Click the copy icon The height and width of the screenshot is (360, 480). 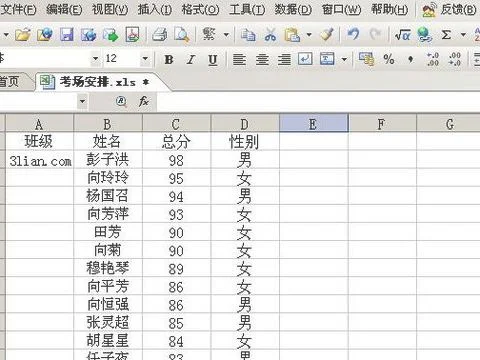pos(248,34)
